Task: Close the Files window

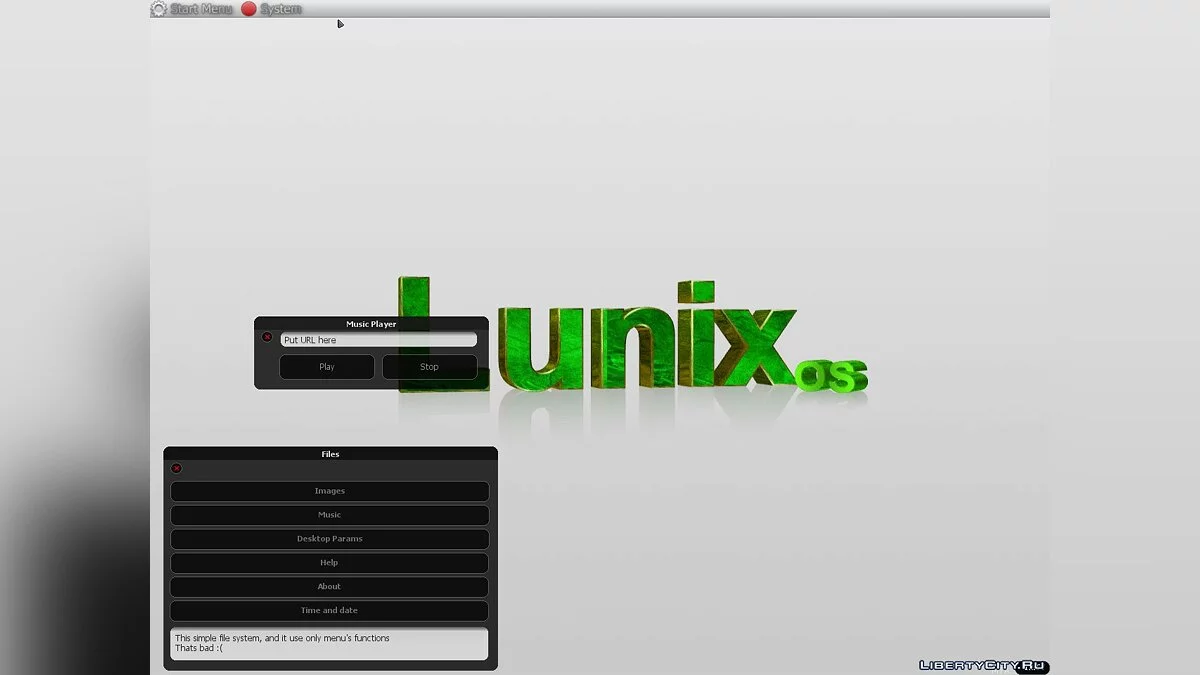Action: click(177, 468)
